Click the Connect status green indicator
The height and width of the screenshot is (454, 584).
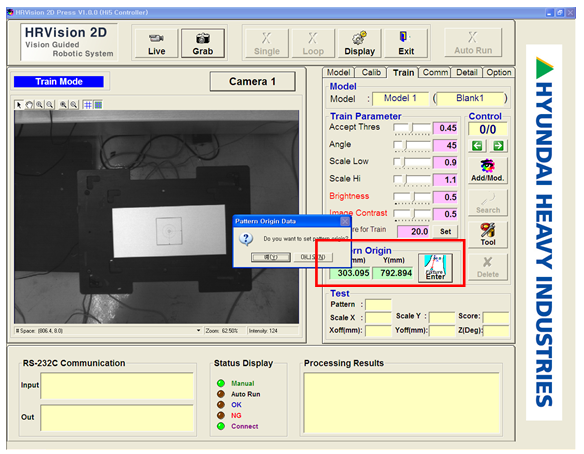click(x=221, y=426)
